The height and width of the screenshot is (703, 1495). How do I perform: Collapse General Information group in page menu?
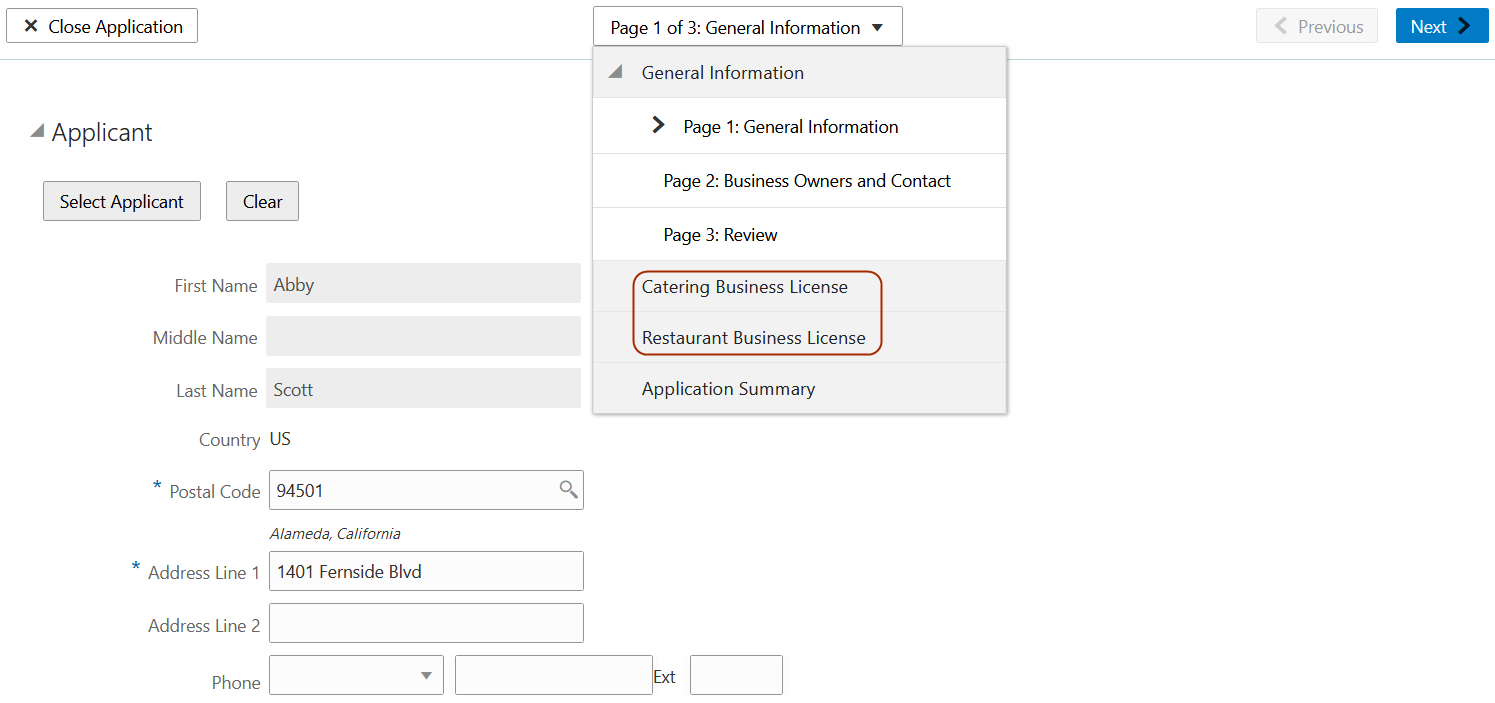pyautogui.click(x=616, y=73)
